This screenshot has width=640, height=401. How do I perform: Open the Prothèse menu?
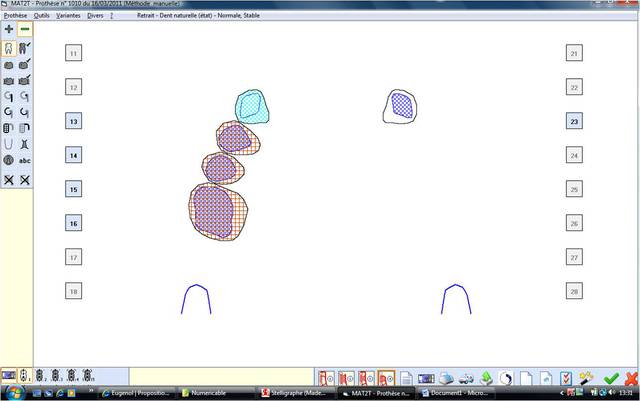[16, 16]
